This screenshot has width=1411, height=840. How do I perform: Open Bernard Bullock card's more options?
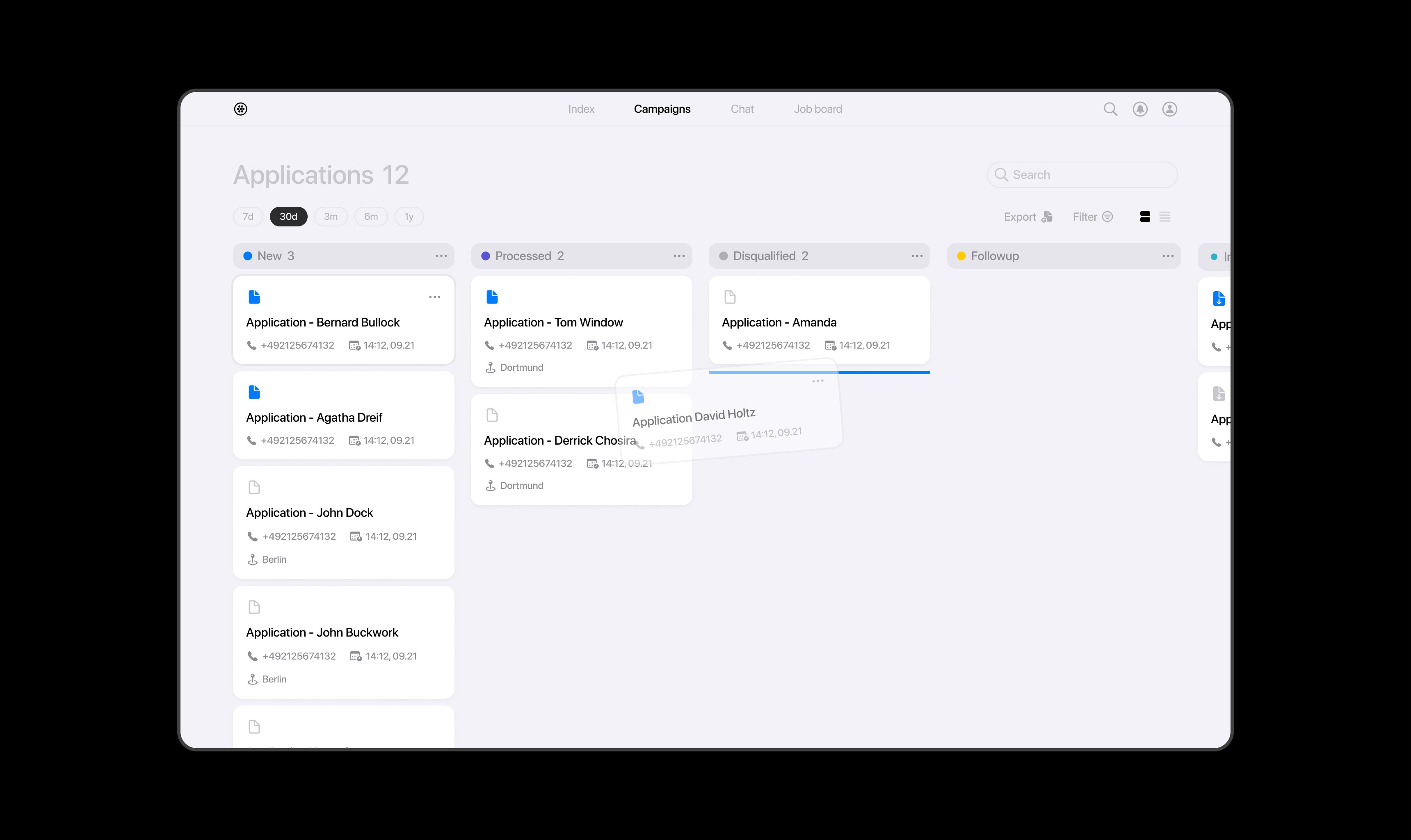434,297
